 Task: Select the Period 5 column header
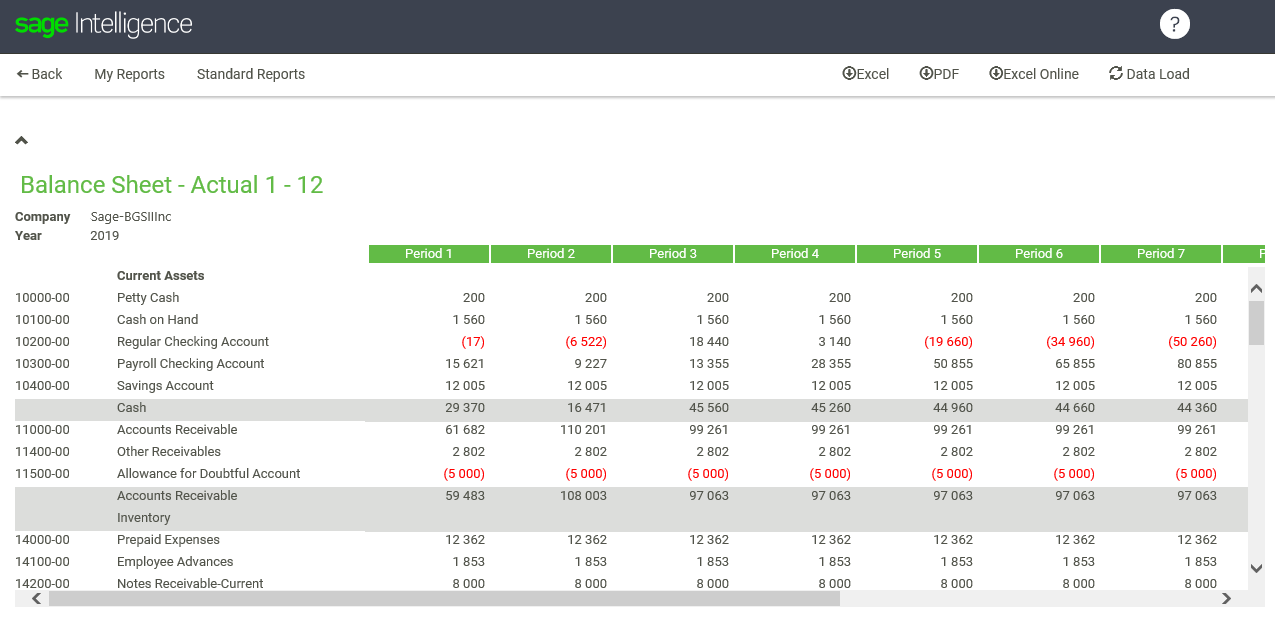point(917,254)
